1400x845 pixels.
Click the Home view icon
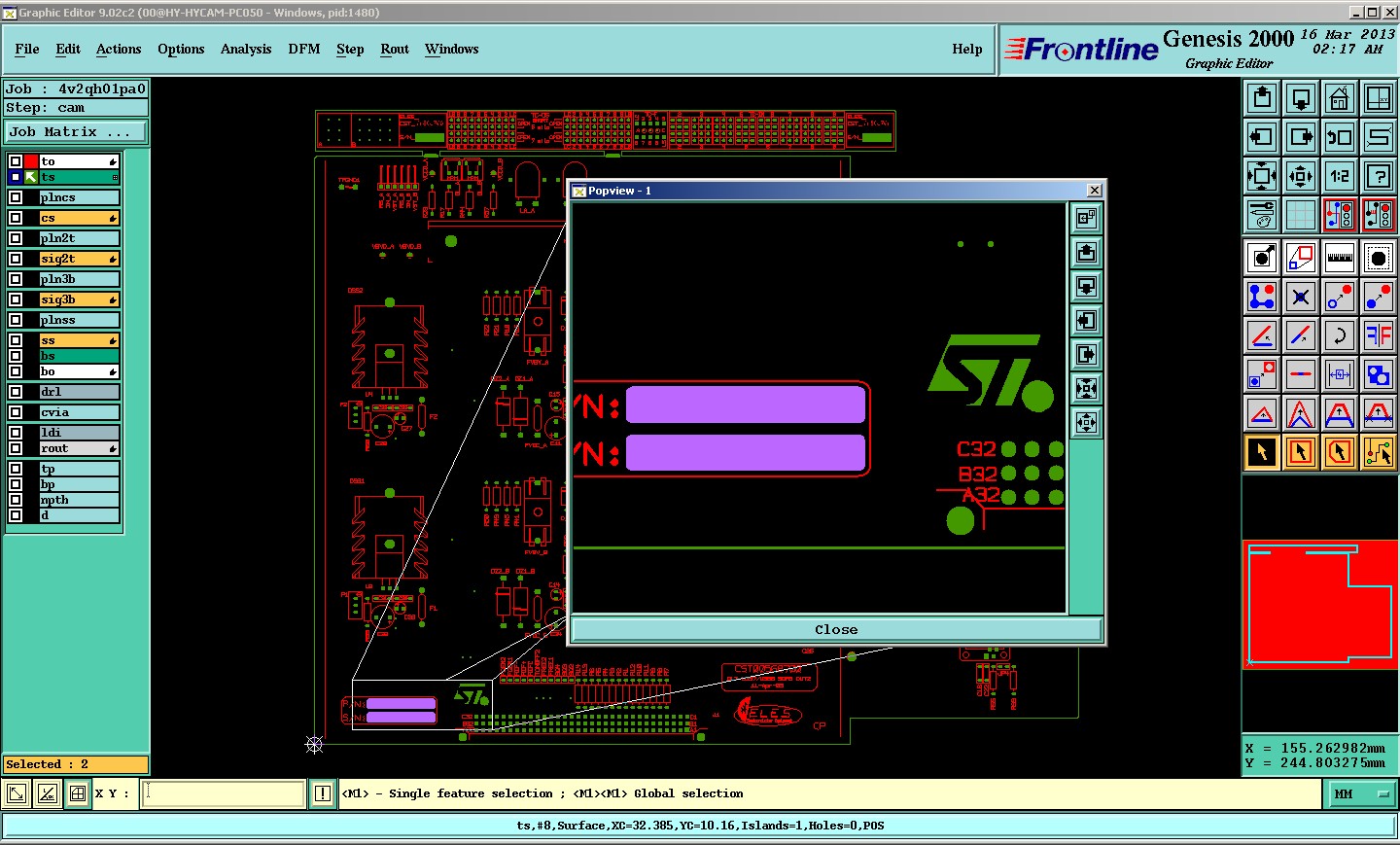[x=1340, y=98]
